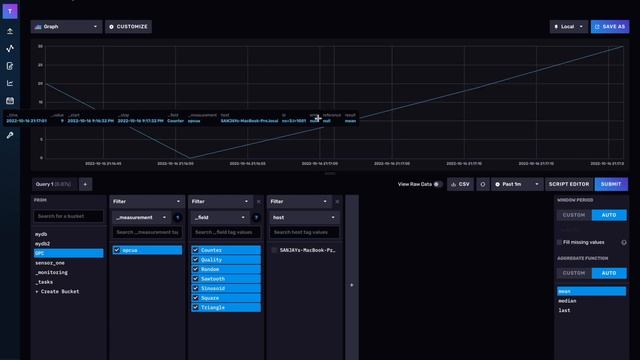Screen dimensions: 640x360
Task: Toggle View Raw Data switch
Action: [x=437, y=184]
